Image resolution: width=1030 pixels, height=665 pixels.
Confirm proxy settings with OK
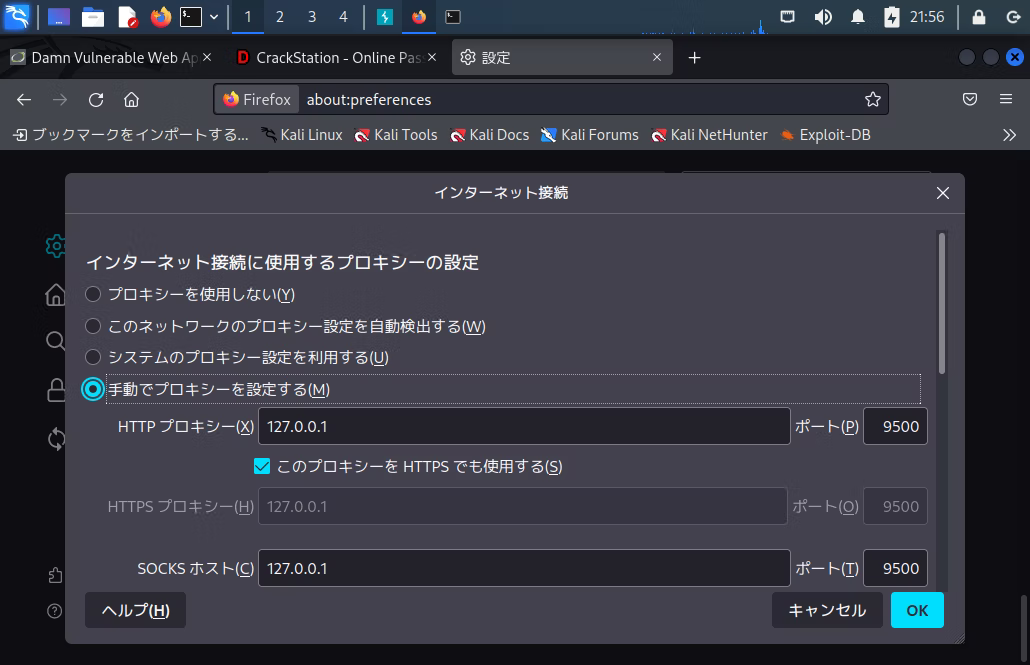(917, 610)
